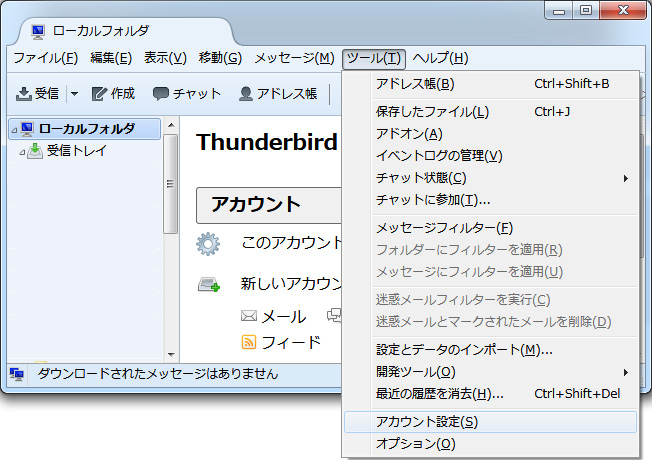Click the envelope mail icon
This screenshot has width=652, height=460.
tap(249, 316)
